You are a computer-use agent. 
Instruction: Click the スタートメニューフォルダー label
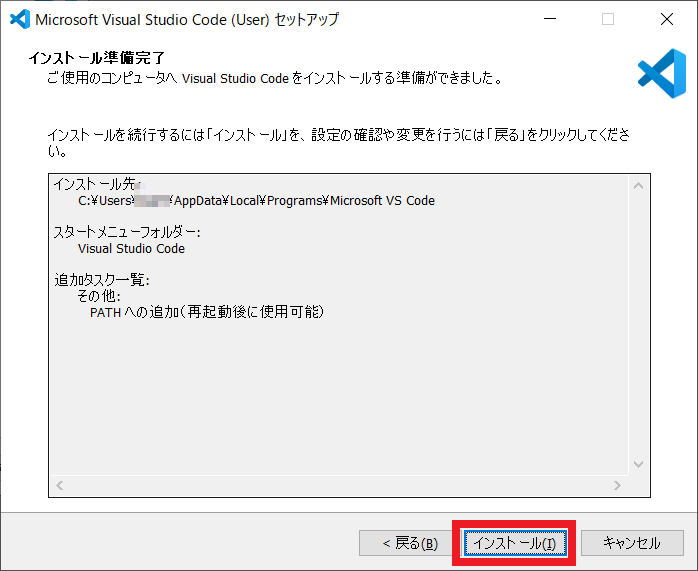[x=127, y=232]
